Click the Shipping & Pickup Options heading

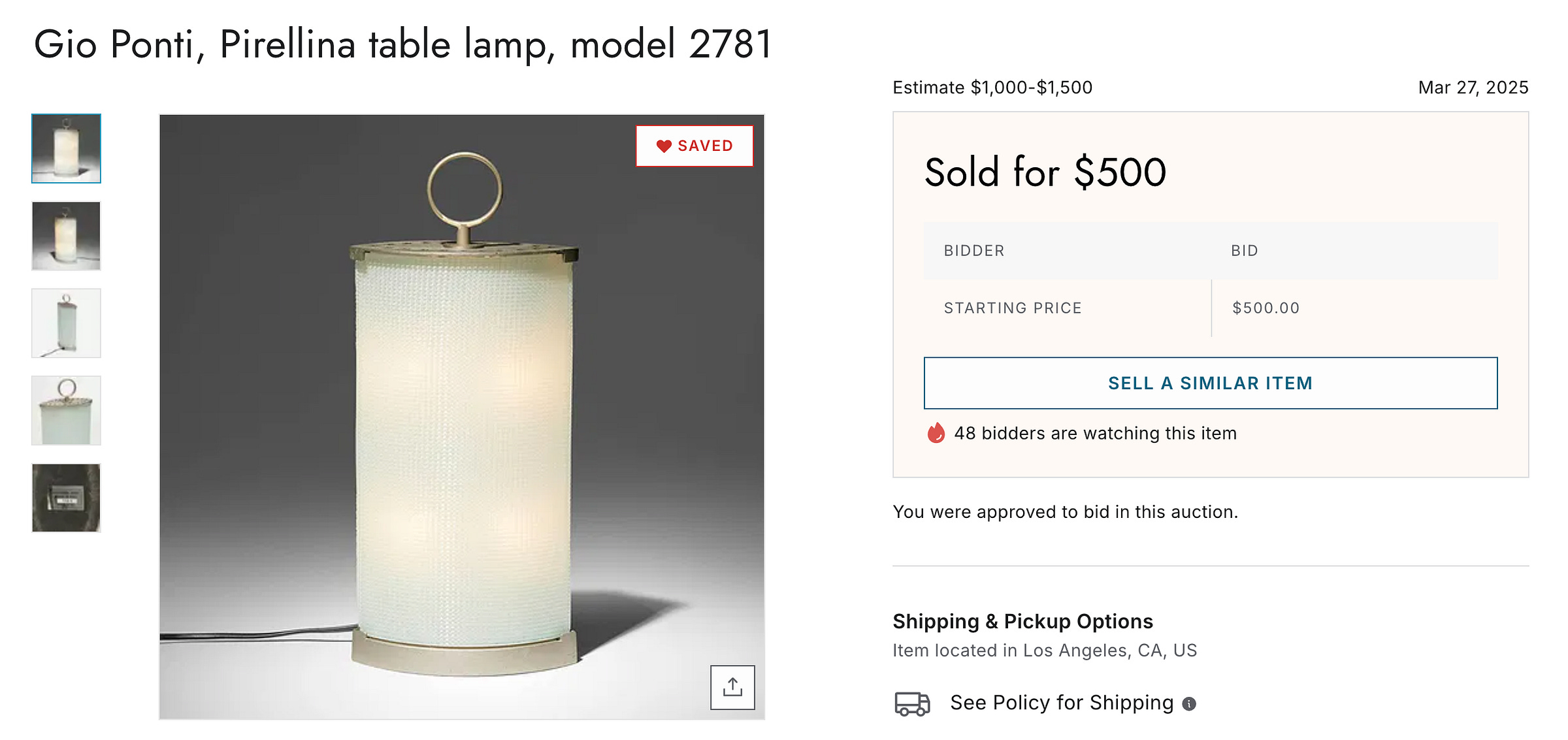click(1022, 621)
